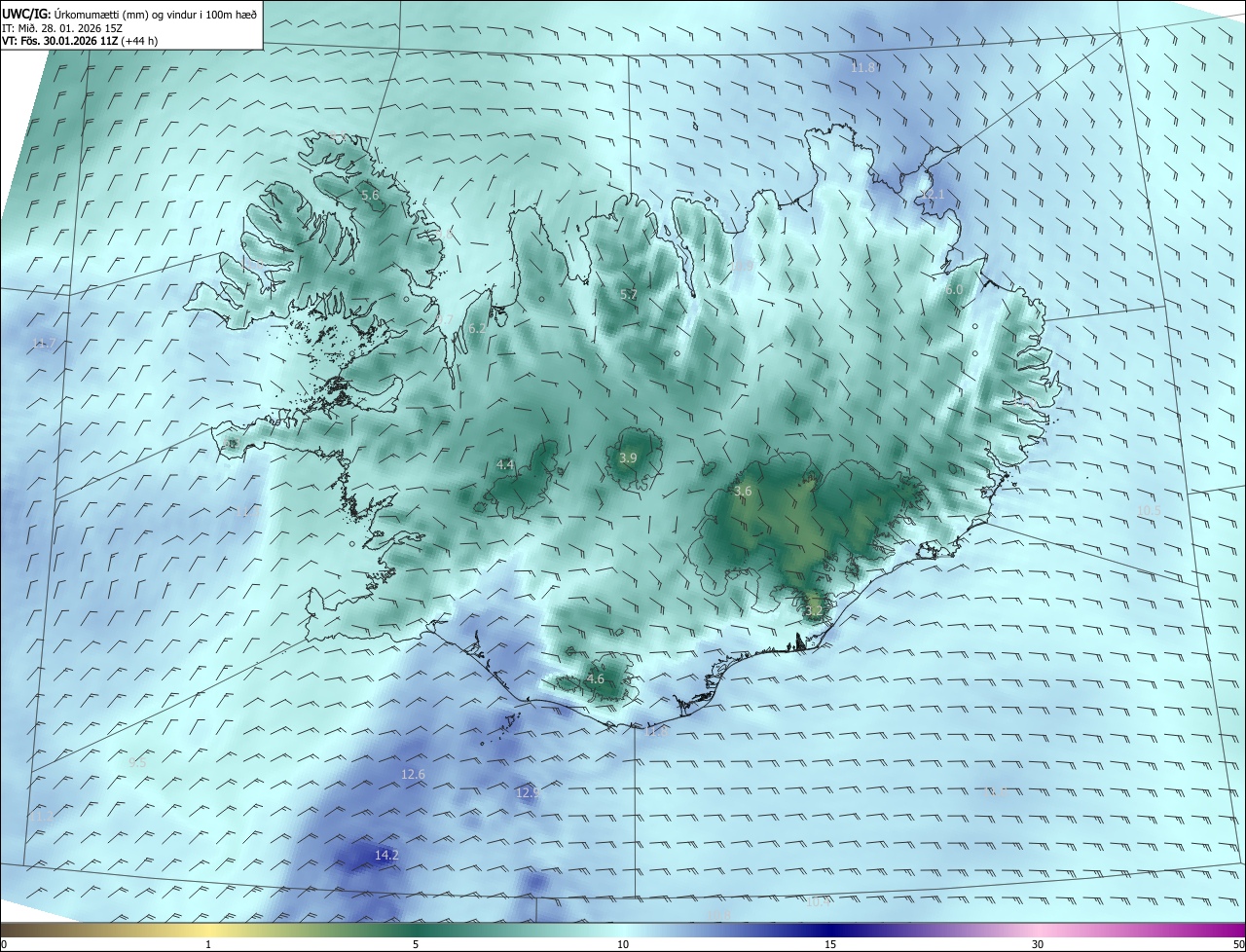Click the colorbar tick label '5'
This screenshot has height=952, width=1246.
click(x=416, y=945)
